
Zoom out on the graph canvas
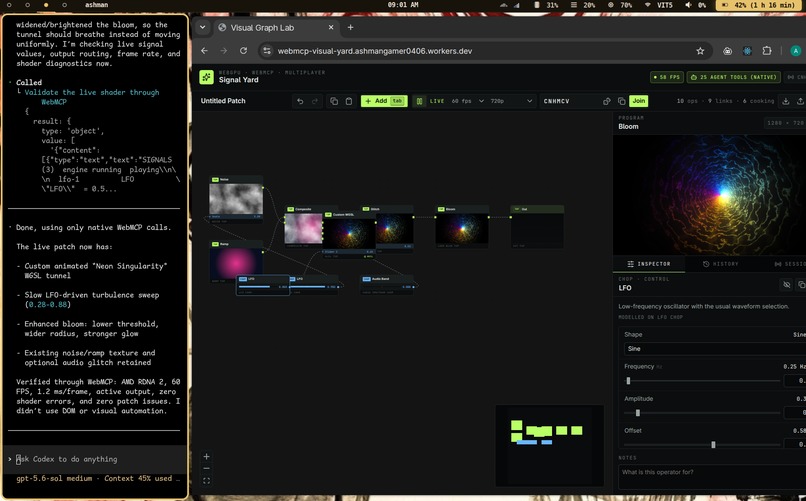[206, 469]
